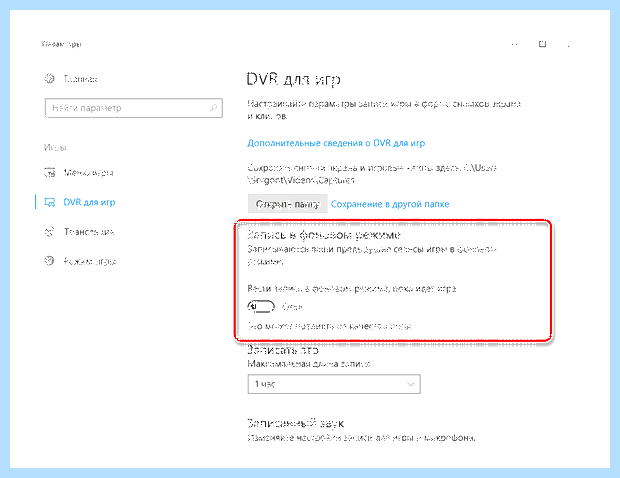Click the Откл toggle state label
620x478 pixels.
pyautogui.click(x=292, y=307)
